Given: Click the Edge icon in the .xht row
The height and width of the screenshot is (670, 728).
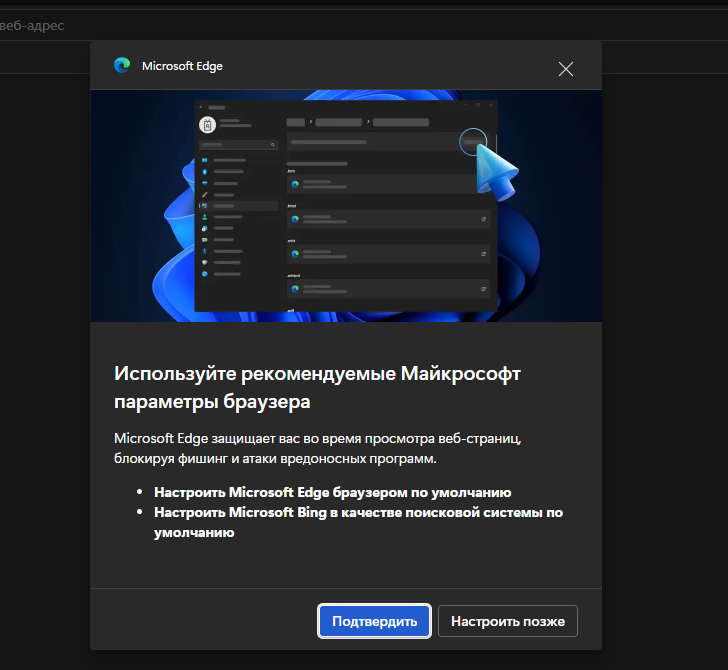Looking at the screenshot, I should click(295, 253).
